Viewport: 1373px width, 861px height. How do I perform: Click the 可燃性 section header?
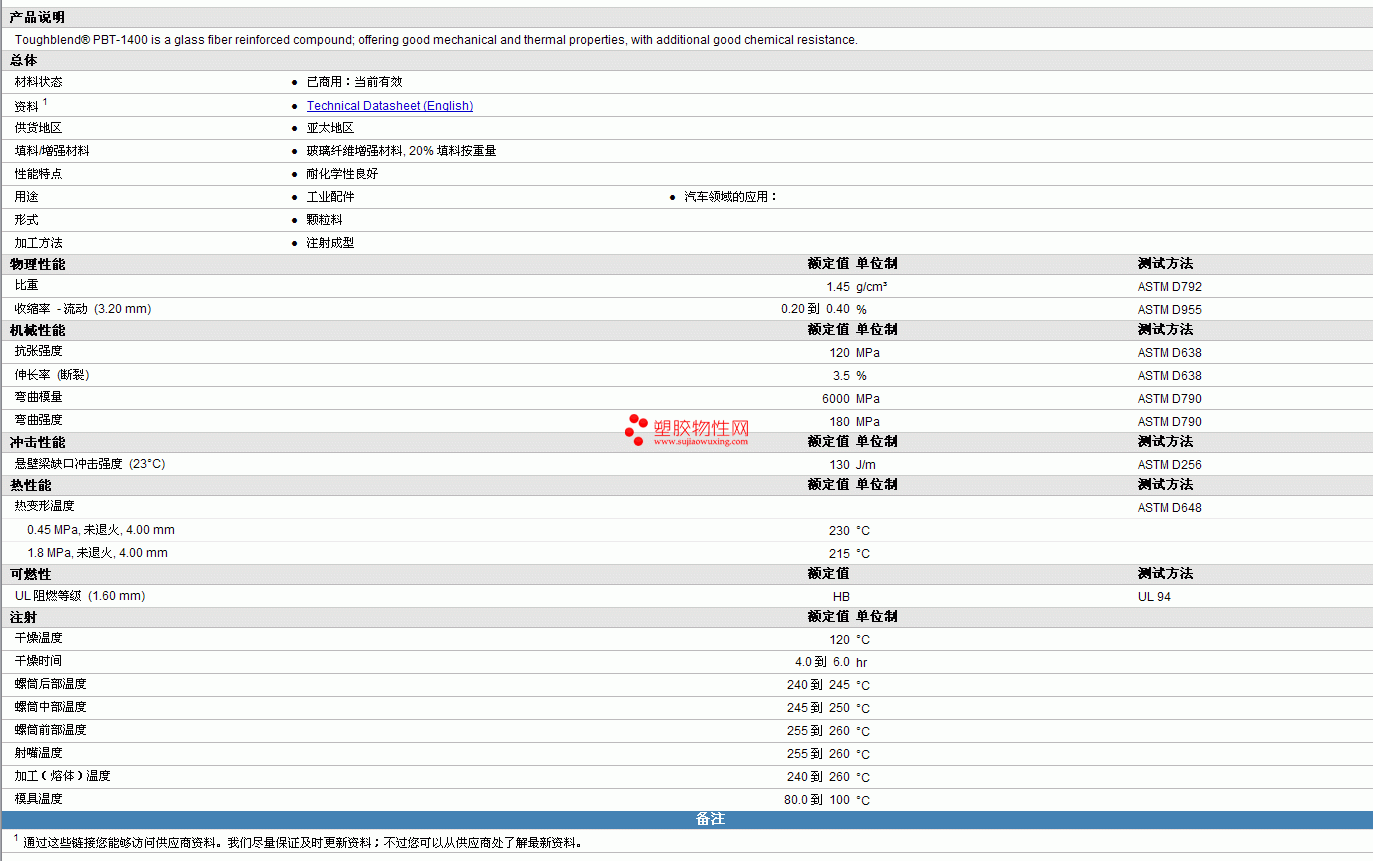point(30,574)
